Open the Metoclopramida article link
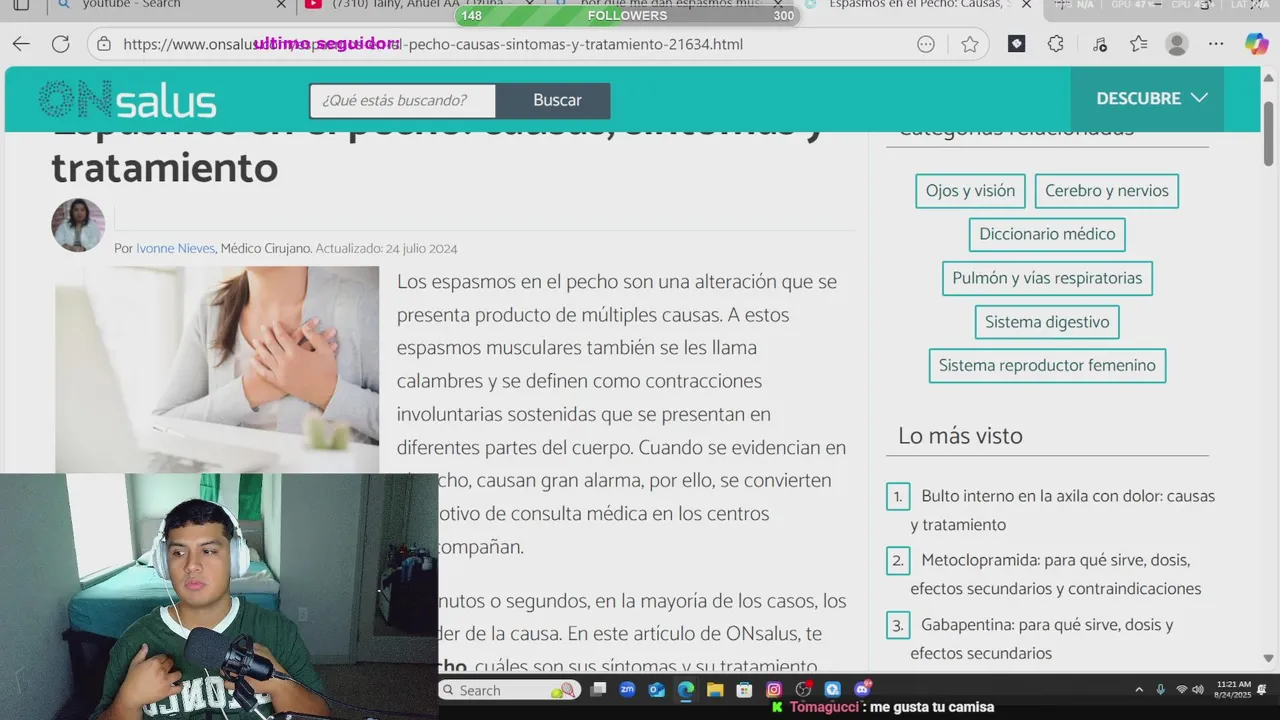The width and height of the screenshot is (1280, 720). tap(1055, 574)
